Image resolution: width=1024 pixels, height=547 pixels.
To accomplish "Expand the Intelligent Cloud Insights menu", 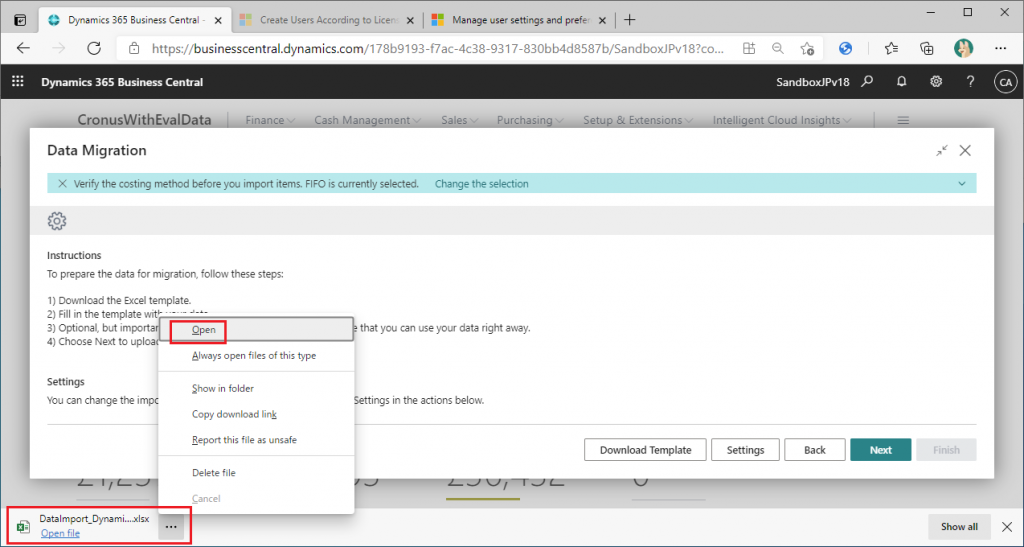I will (782, 120).
